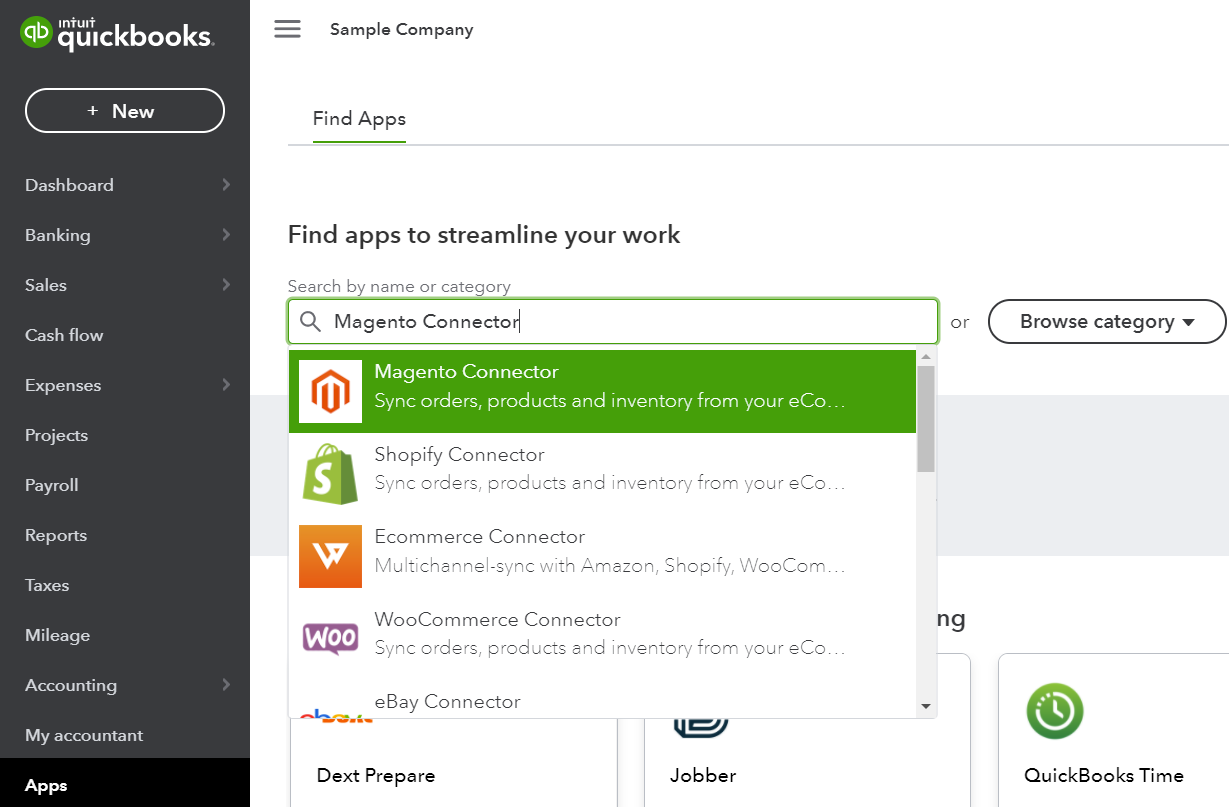Click the Shopify Connector icon

330,470
